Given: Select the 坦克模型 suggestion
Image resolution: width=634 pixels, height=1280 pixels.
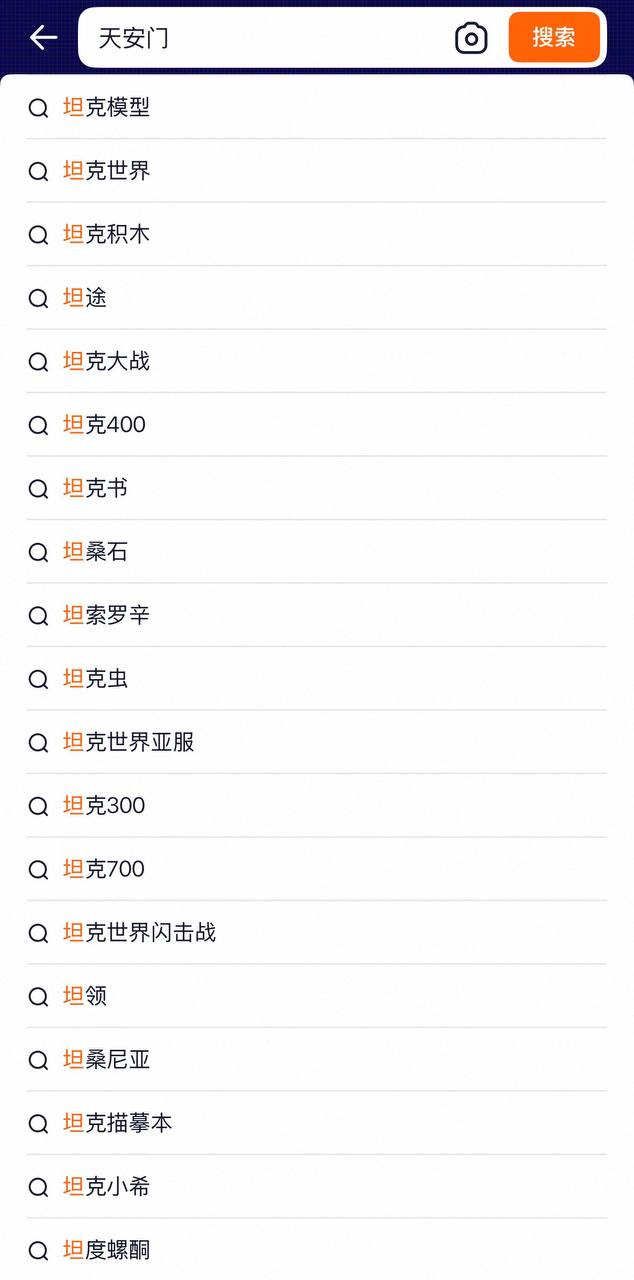Looking at the screenshot, I should 316,107.
